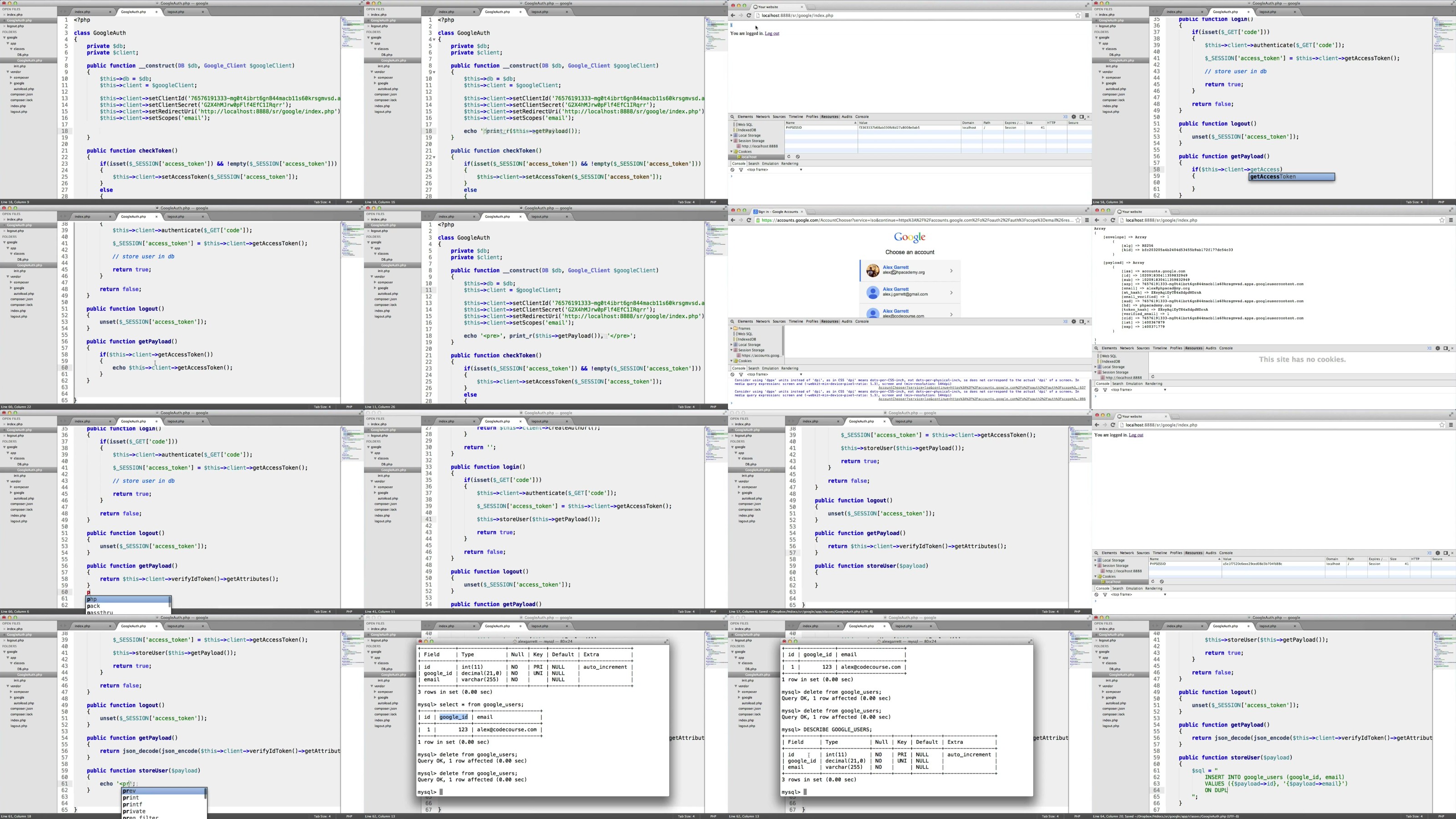Screen dimensions: 1456x819
Task: Open the Elements tab in Google Accounts window DevTools
Action: pos(745,322)
